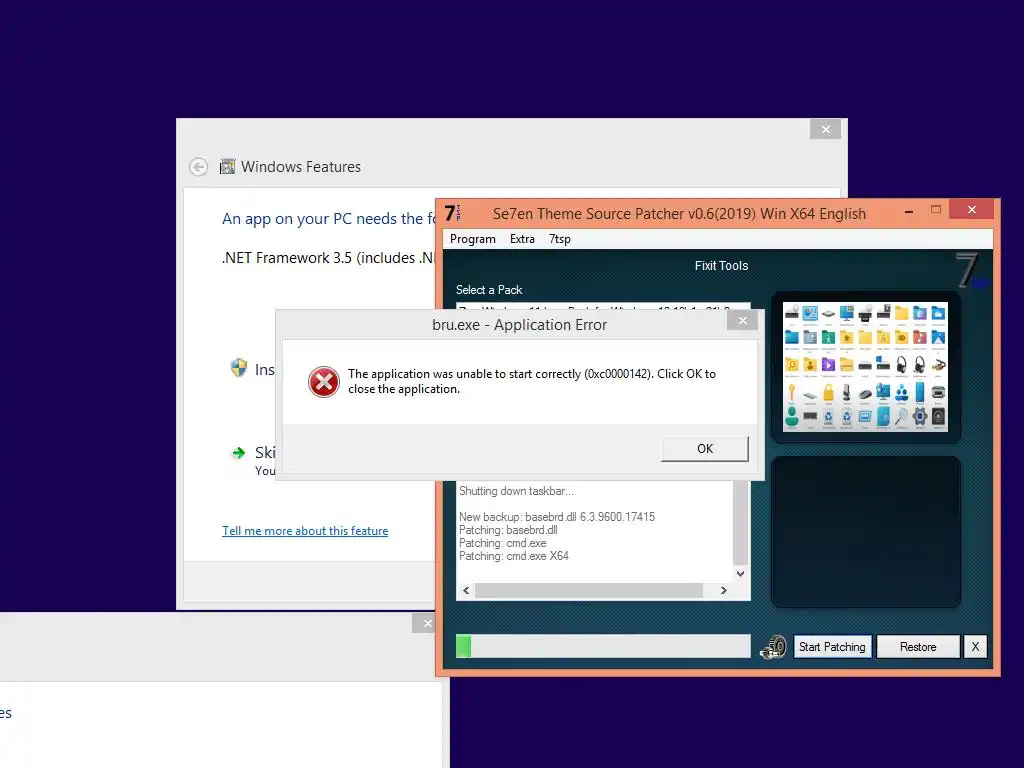Screen dimensions: 1024x768
Task: Click the log's scroll left arrow
Action: (466, 590)
